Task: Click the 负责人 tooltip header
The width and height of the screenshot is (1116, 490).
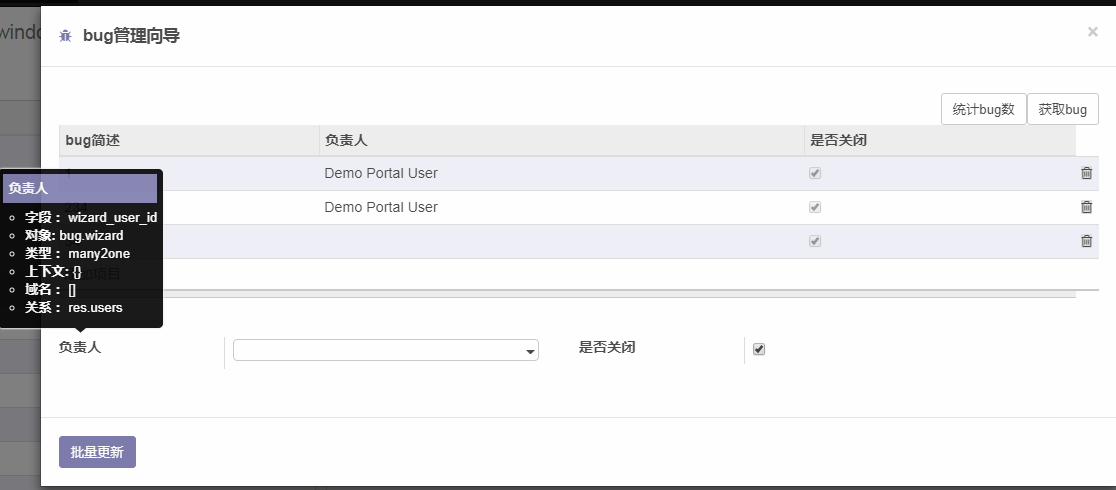Action: pyautogui.click(x=80, y=189)
